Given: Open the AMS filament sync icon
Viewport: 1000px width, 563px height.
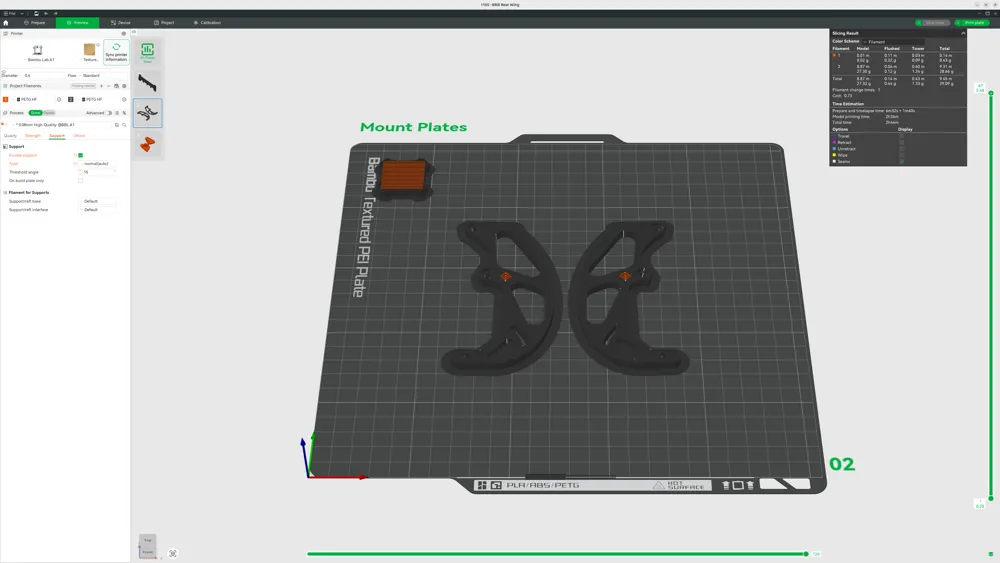Looking at the screenshot, I should pos(116,85).
